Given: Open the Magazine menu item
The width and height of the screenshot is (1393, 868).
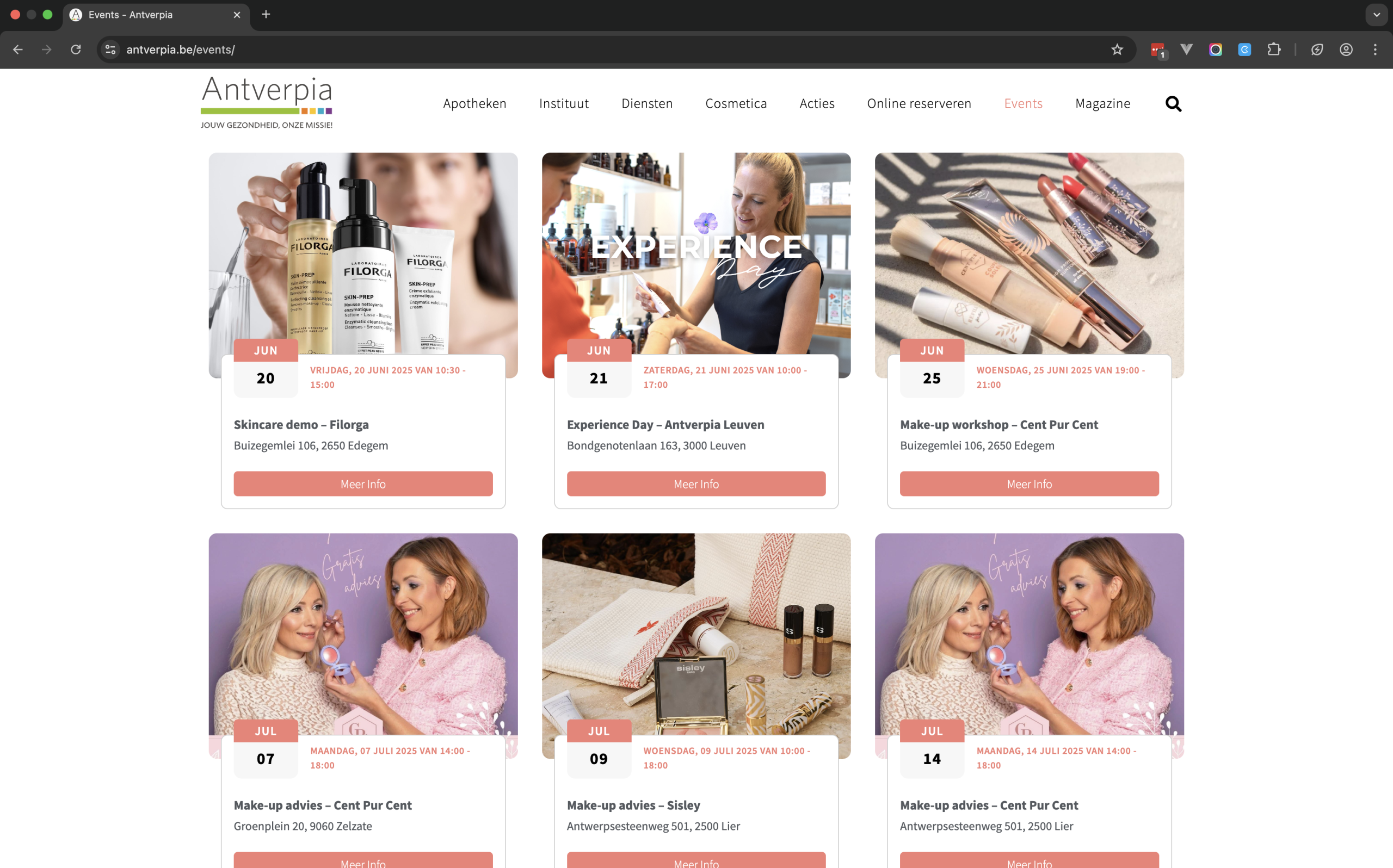Looking at the screenshot, I should click(x=1102, y=103).
